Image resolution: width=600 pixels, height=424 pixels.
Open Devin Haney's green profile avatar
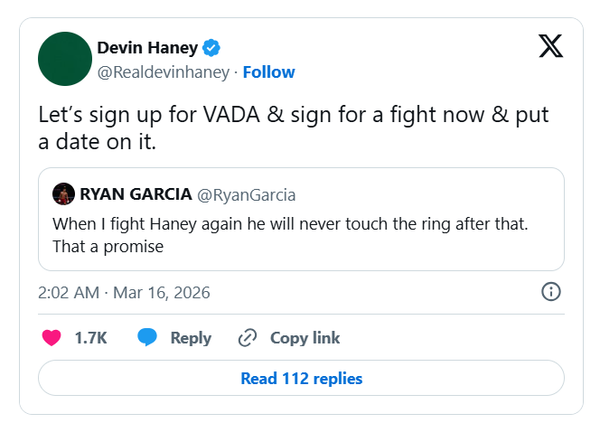[65, 58]
